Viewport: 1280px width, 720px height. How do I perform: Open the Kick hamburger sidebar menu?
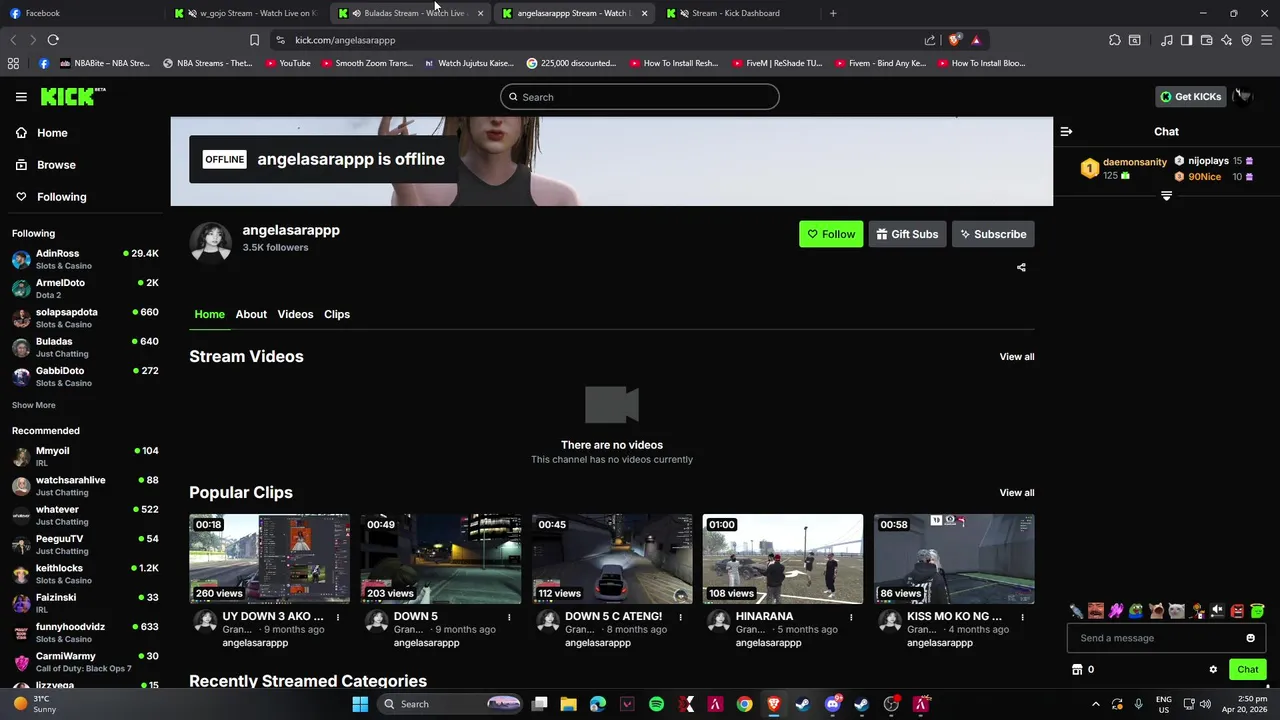click(21, 97)
